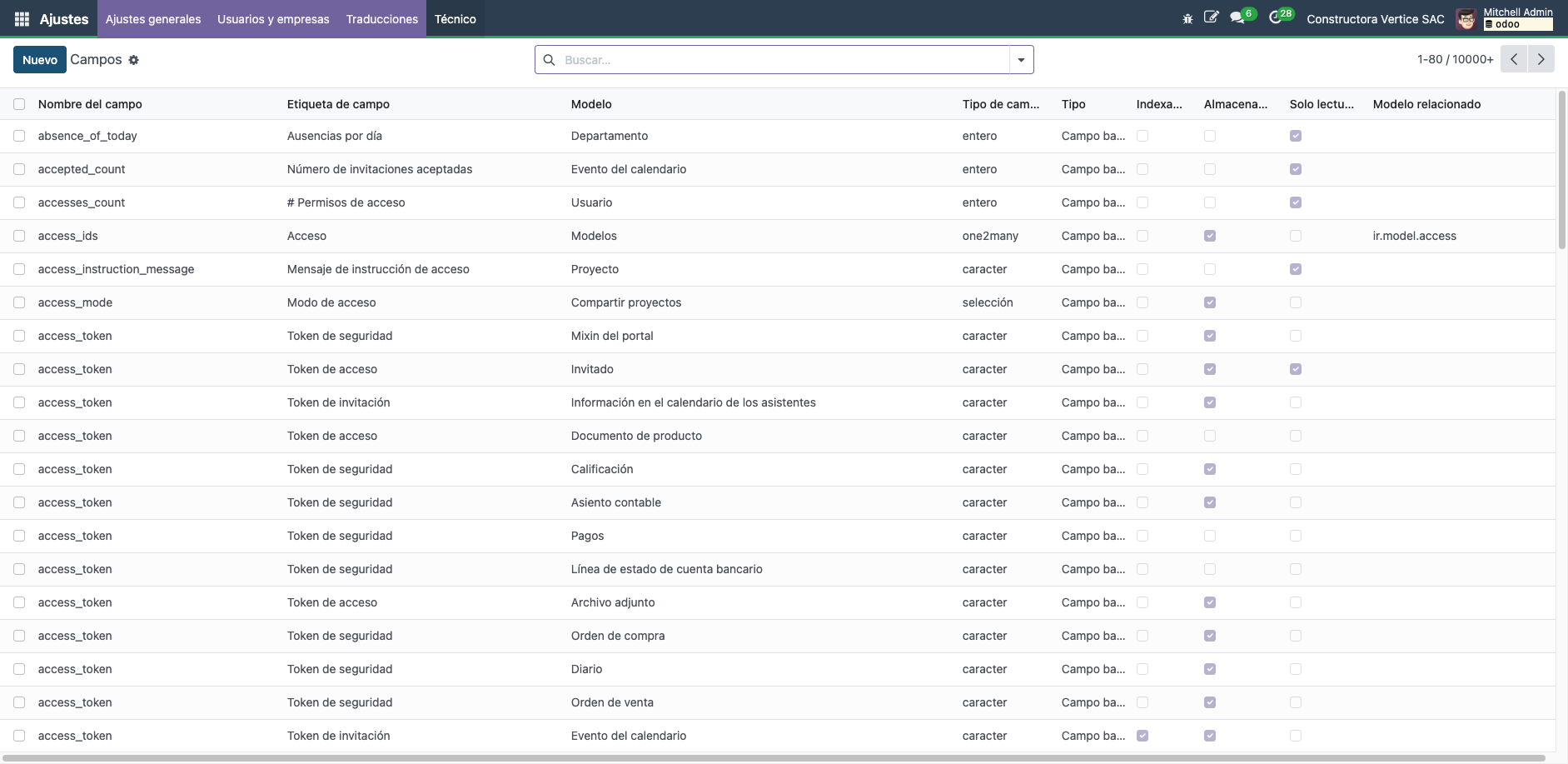Click the Ajustes app title
The width and height of the screenshot is (1568, 764).
[64, 18]
